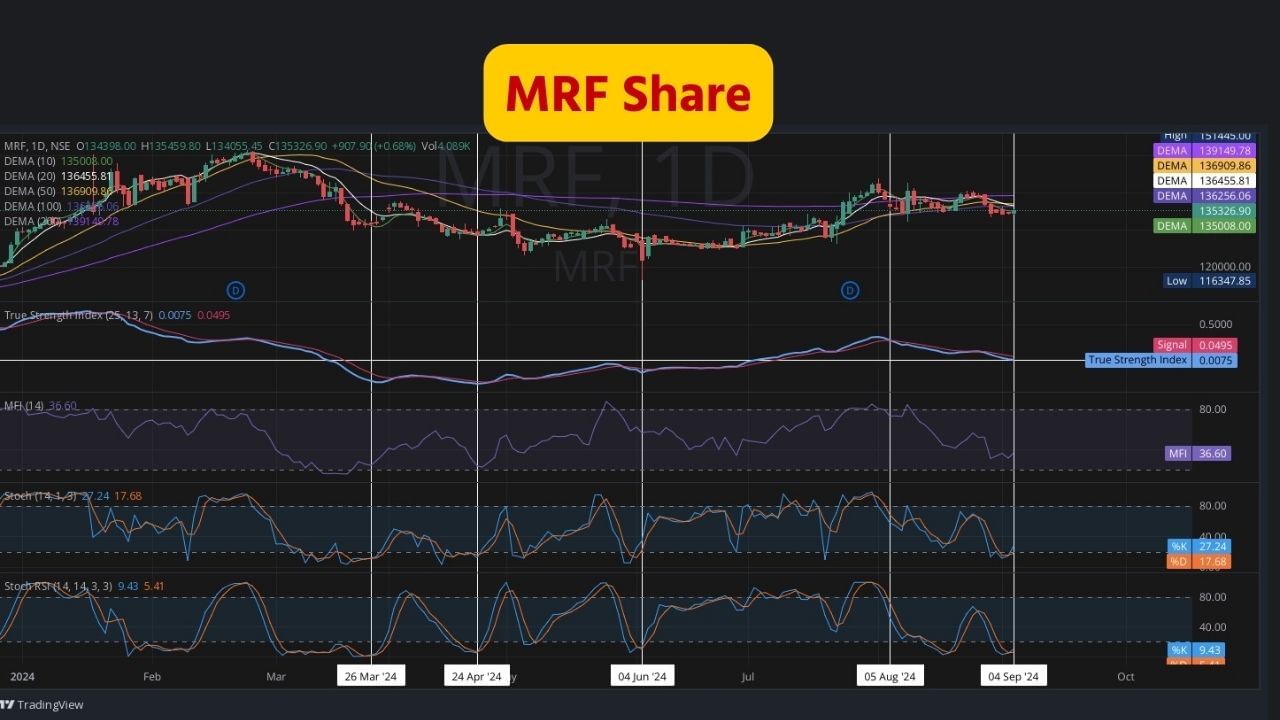Select the DEMA (200) indicator legend
The image size is (1280, 720).
coord(61,221)
